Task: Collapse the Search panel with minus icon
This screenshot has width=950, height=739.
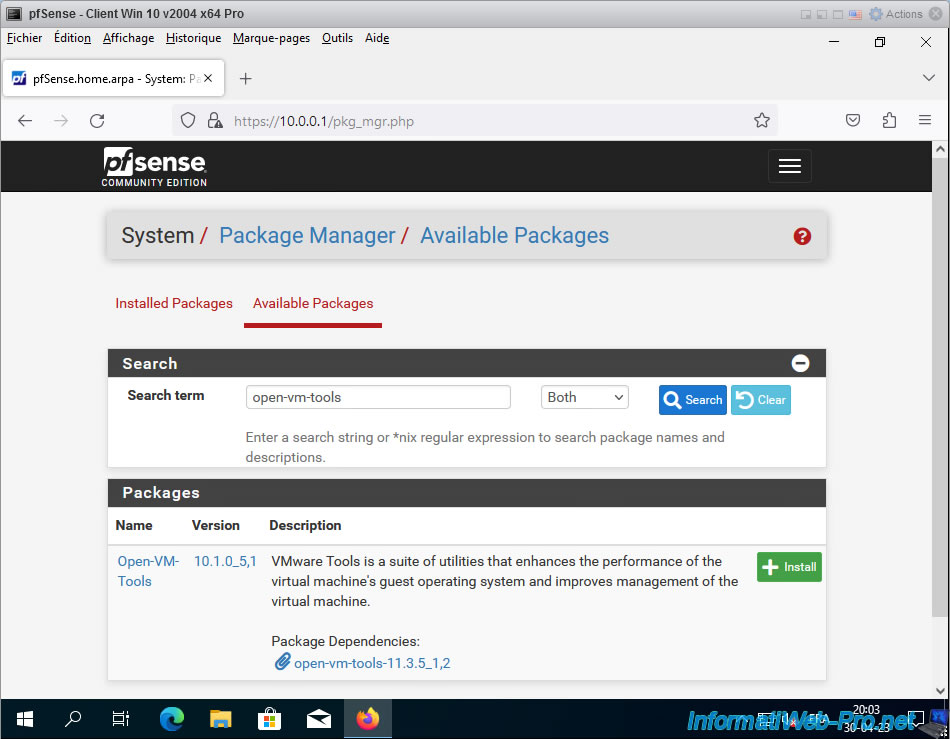Action: click(x=800, y=363)
